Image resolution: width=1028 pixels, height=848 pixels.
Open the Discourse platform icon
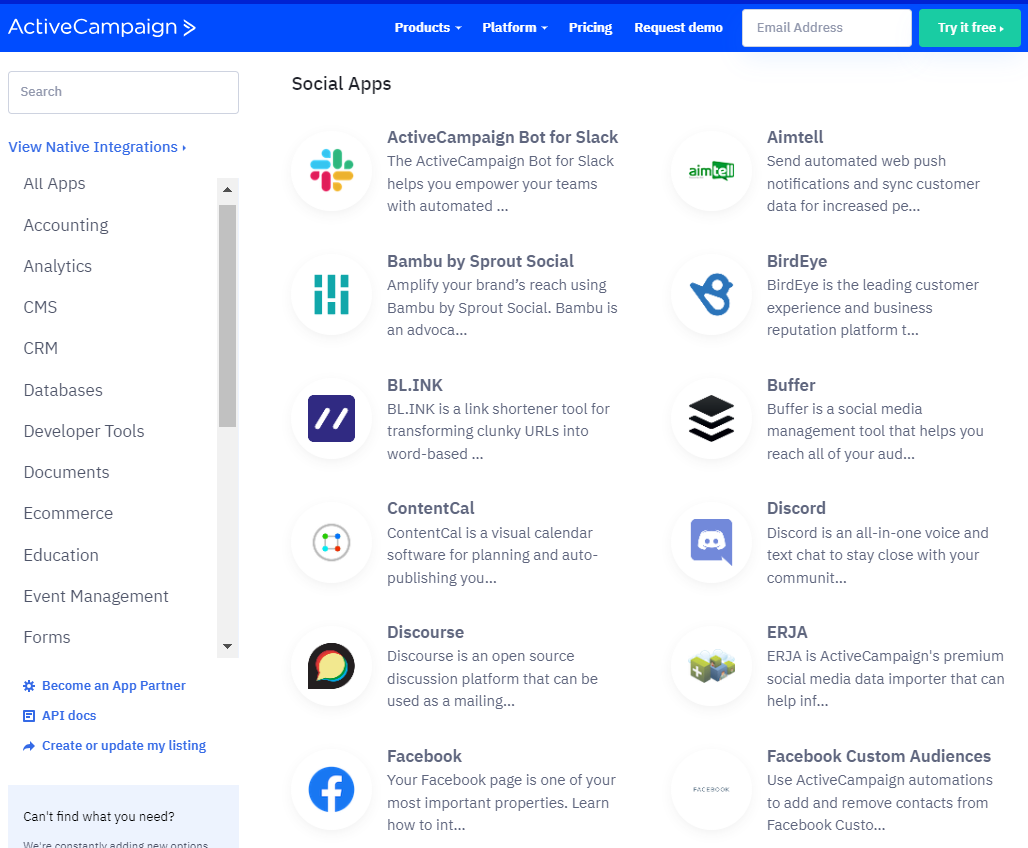(331, 666)
